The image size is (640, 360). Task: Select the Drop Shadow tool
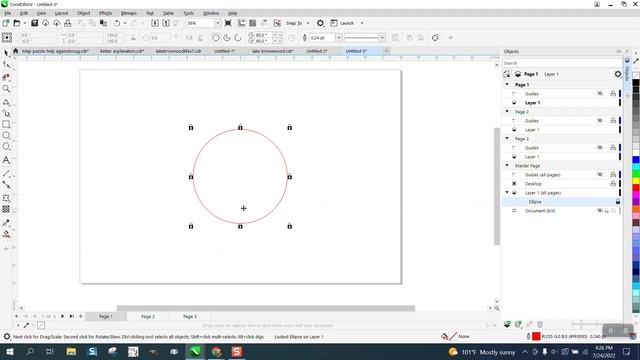[6, 198]
